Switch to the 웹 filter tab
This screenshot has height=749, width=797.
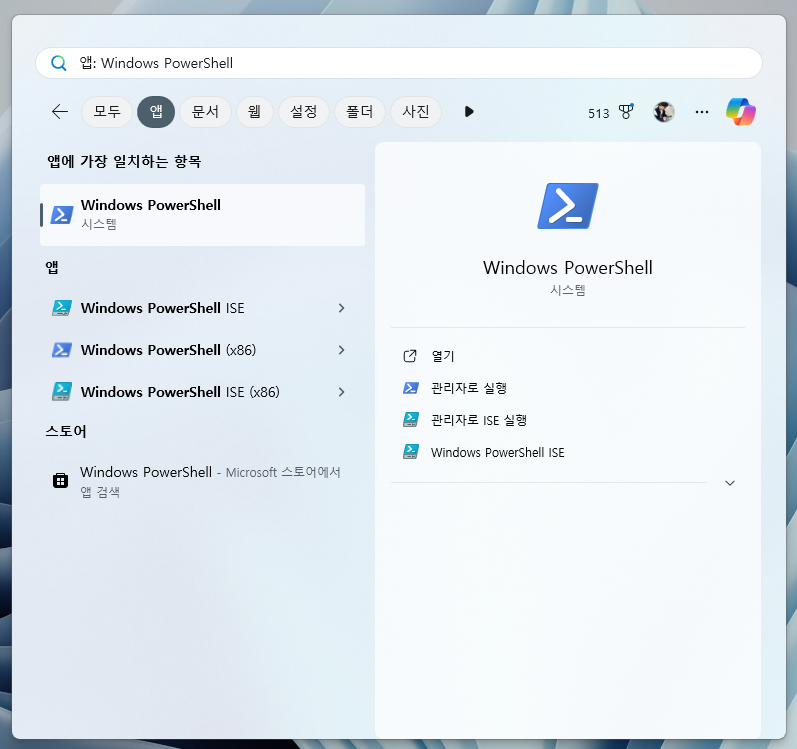click(255, 111)
